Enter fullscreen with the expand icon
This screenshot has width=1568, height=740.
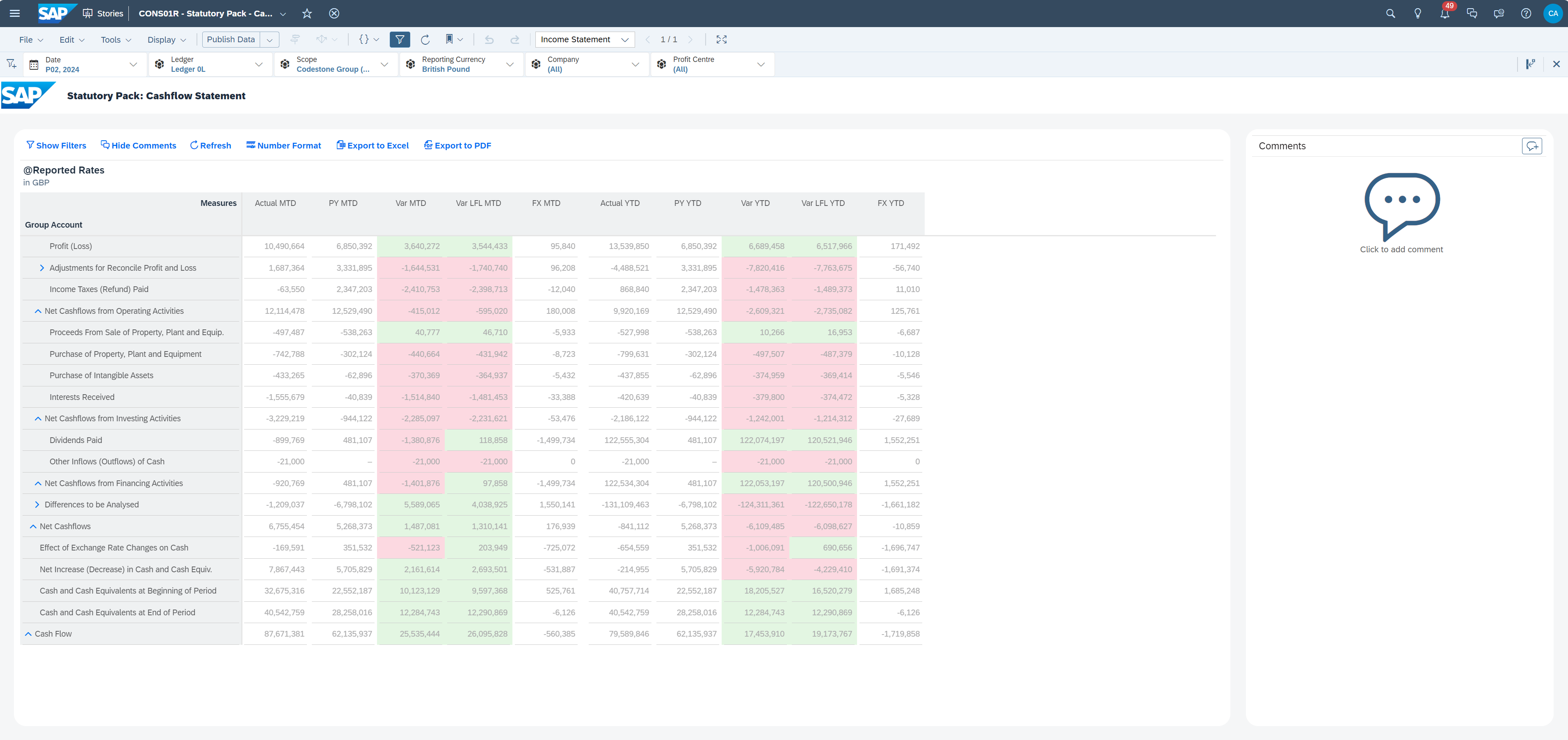721,39
